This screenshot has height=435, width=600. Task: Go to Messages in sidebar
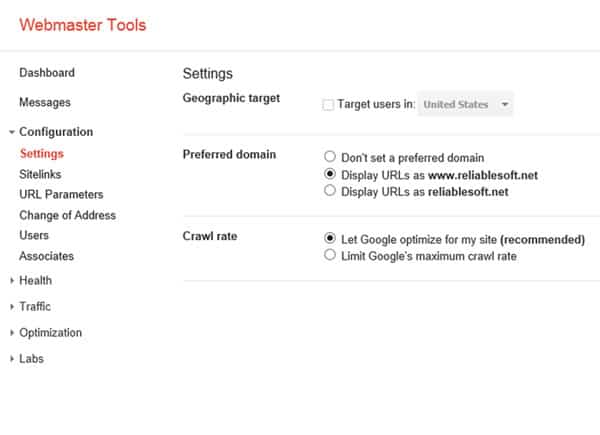point(45,103)
